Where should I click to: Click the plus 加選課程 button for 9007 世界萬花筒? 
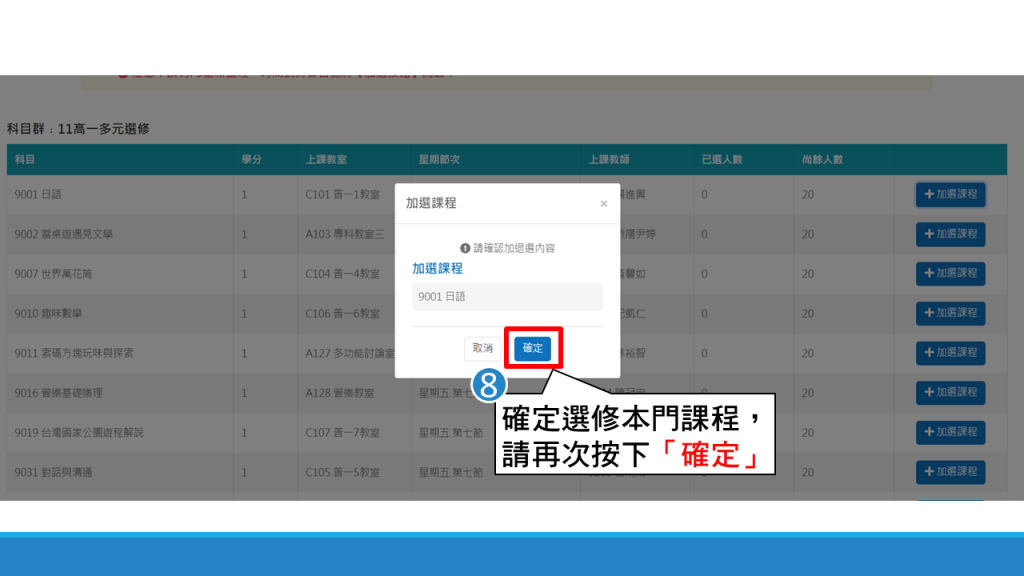tap(950, 273)
